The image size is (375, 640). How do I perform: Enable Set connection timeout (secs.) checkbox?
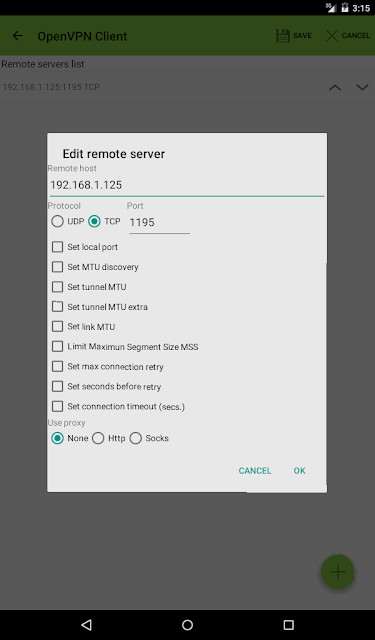point(57,407)
